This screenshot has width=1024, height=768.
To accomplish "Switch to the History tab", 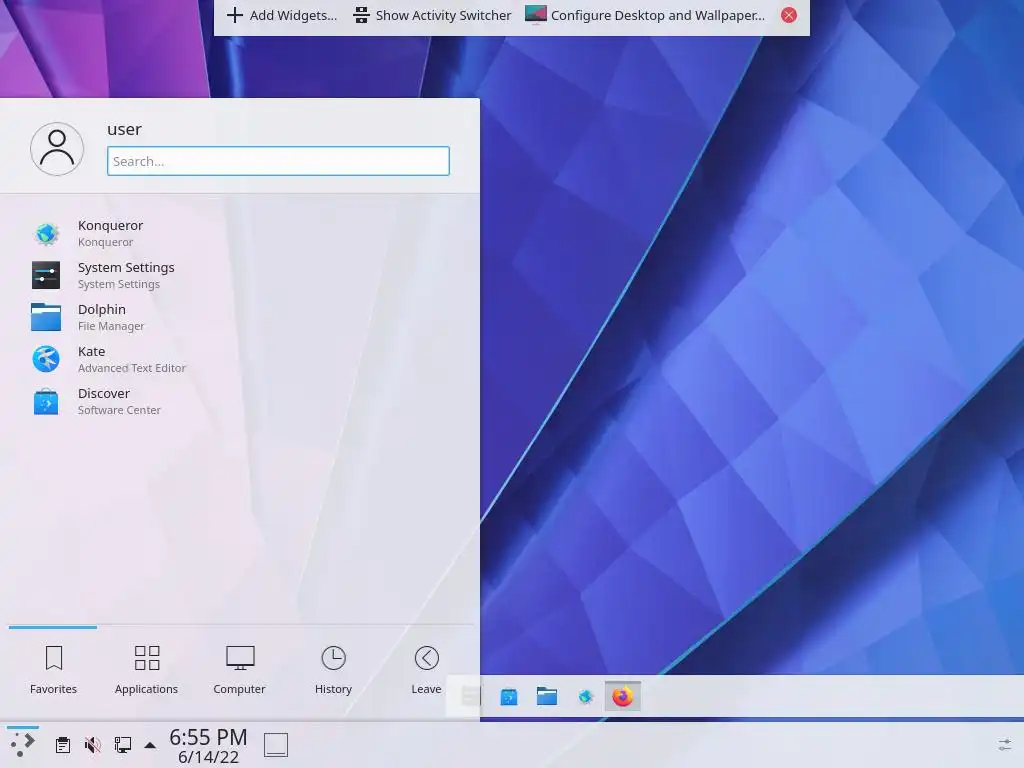I will tap(333, 671).
